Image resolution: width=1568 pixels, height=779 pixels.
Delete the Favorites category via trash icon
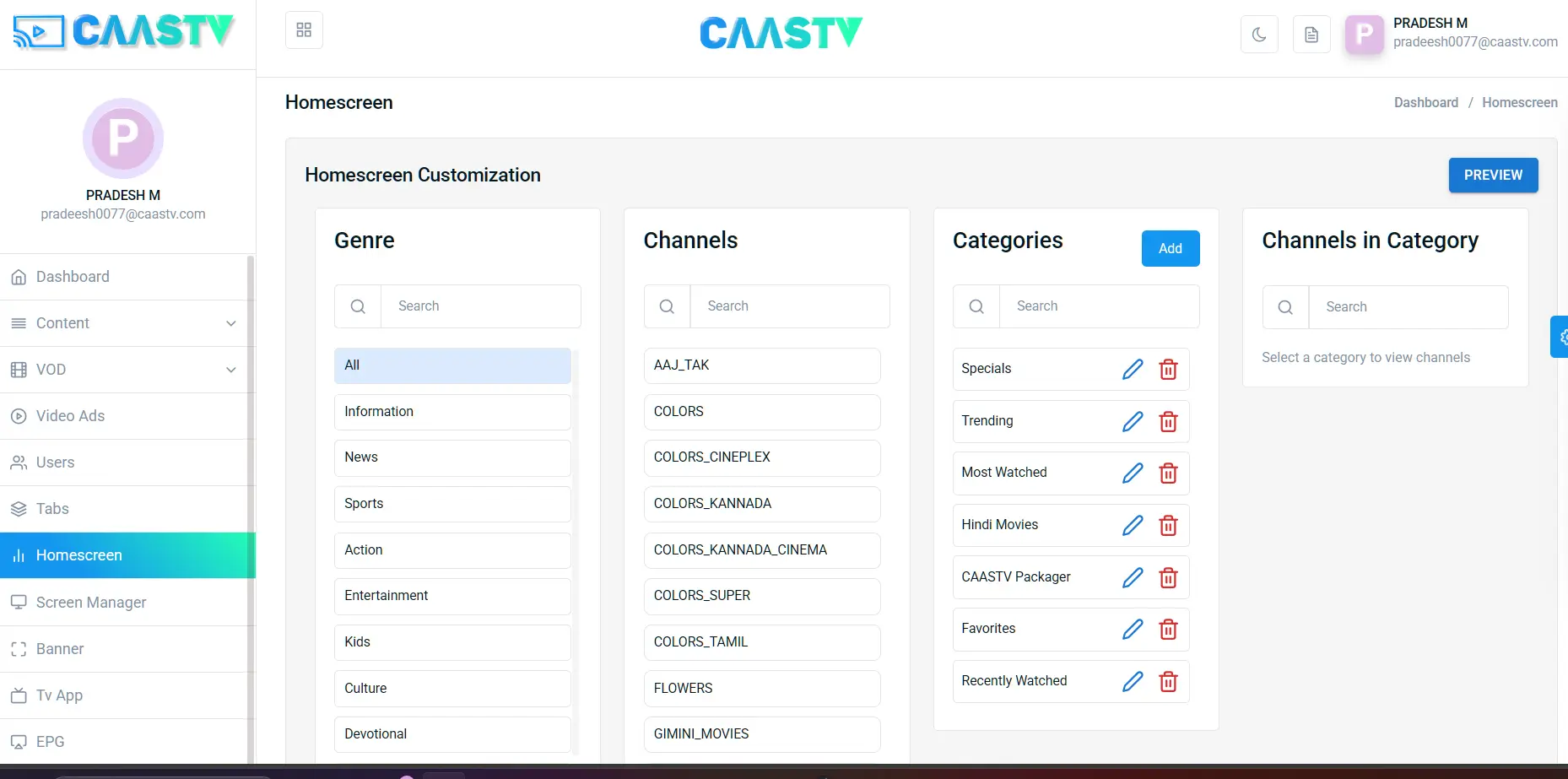pos(1168,629)
